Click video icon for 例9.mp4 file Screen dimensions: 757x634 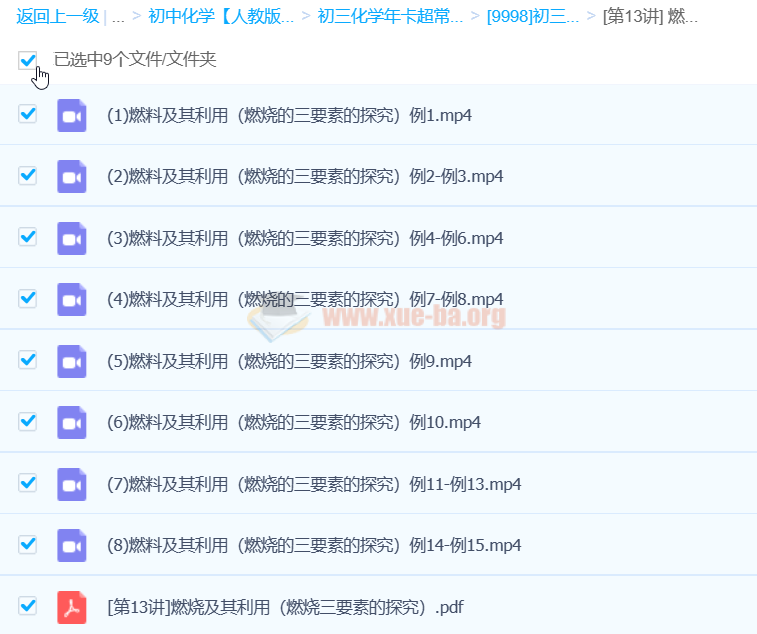[72, 361]
